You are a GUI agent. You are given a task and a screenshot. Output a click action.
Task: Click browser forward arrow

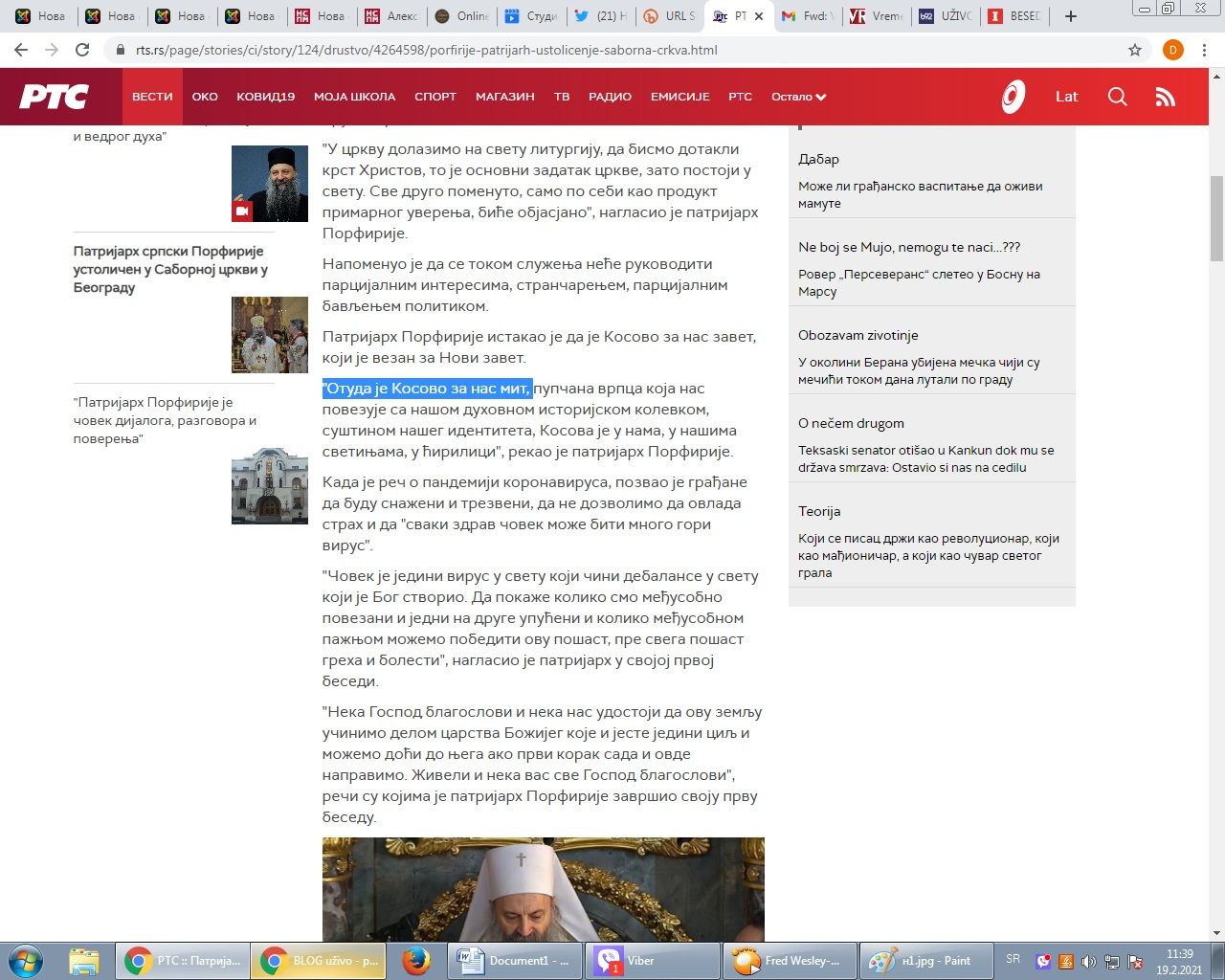click(52, 50)
